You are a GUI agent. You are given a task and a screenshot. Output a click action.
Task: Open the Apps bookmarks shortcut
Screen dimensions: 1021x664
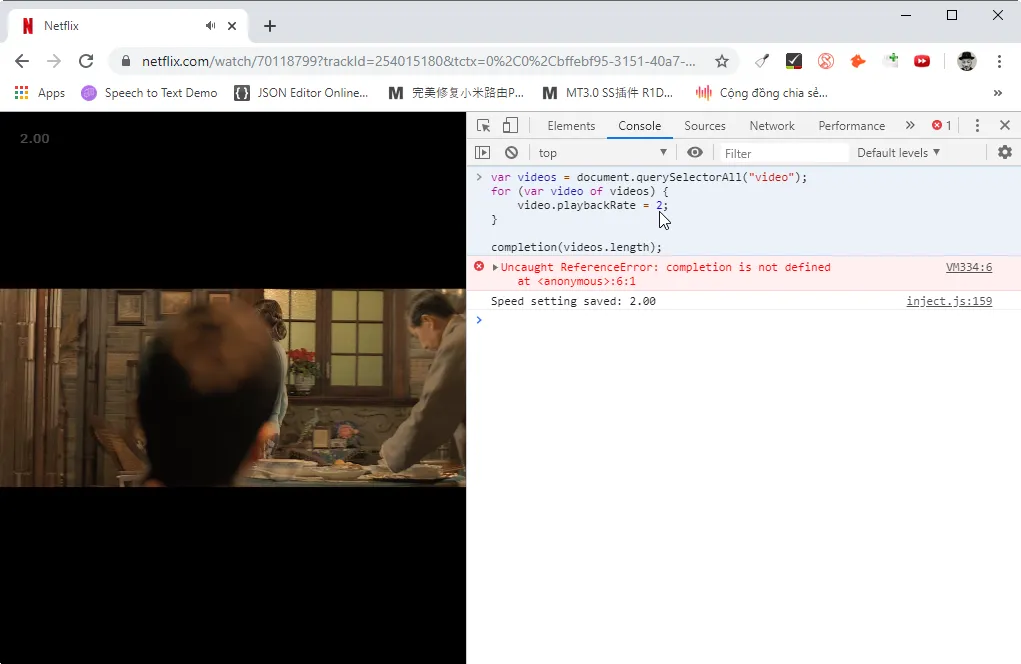point(40,93)
